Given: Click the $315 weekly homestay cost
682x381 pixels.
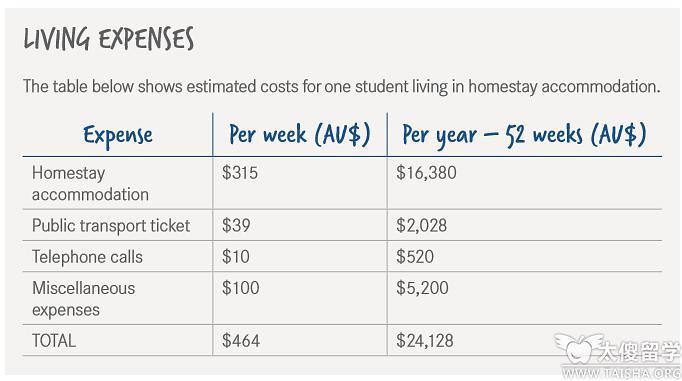Looking at the screenshot, I should click(x=240, y=173).
